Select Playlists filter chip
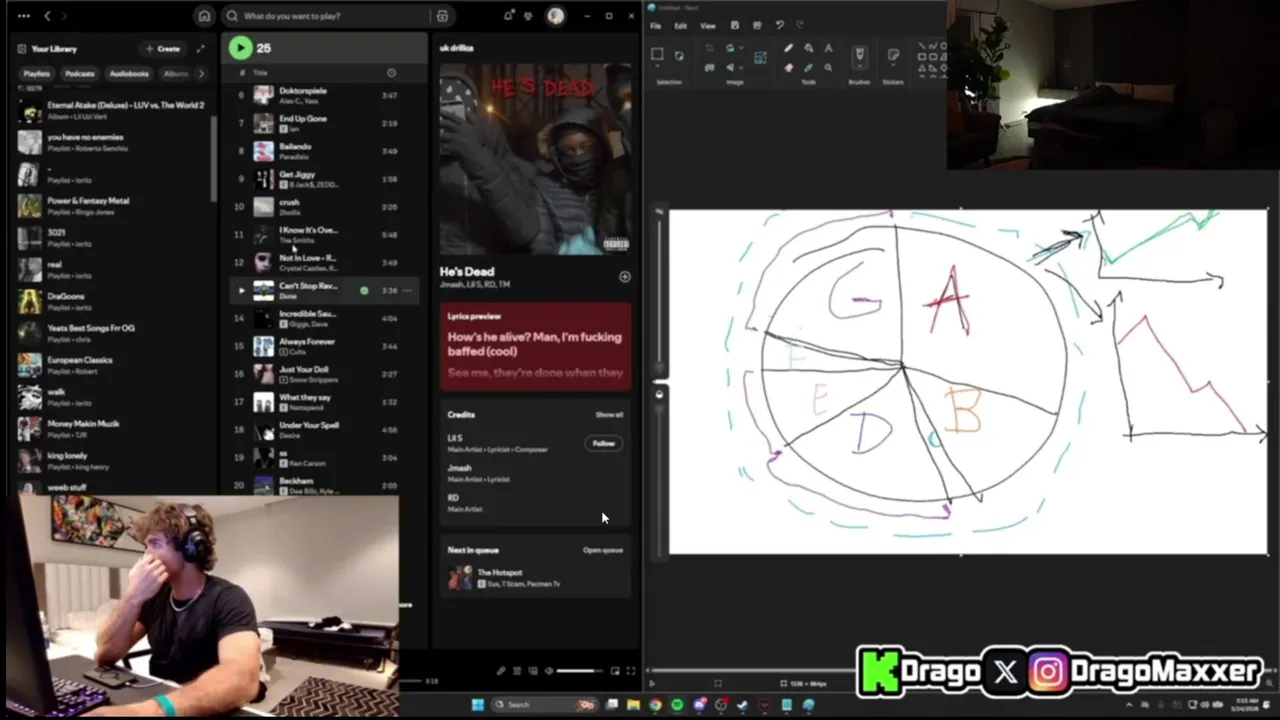Viewport: 1280px width, 720px height. click(x=37, y=73)
